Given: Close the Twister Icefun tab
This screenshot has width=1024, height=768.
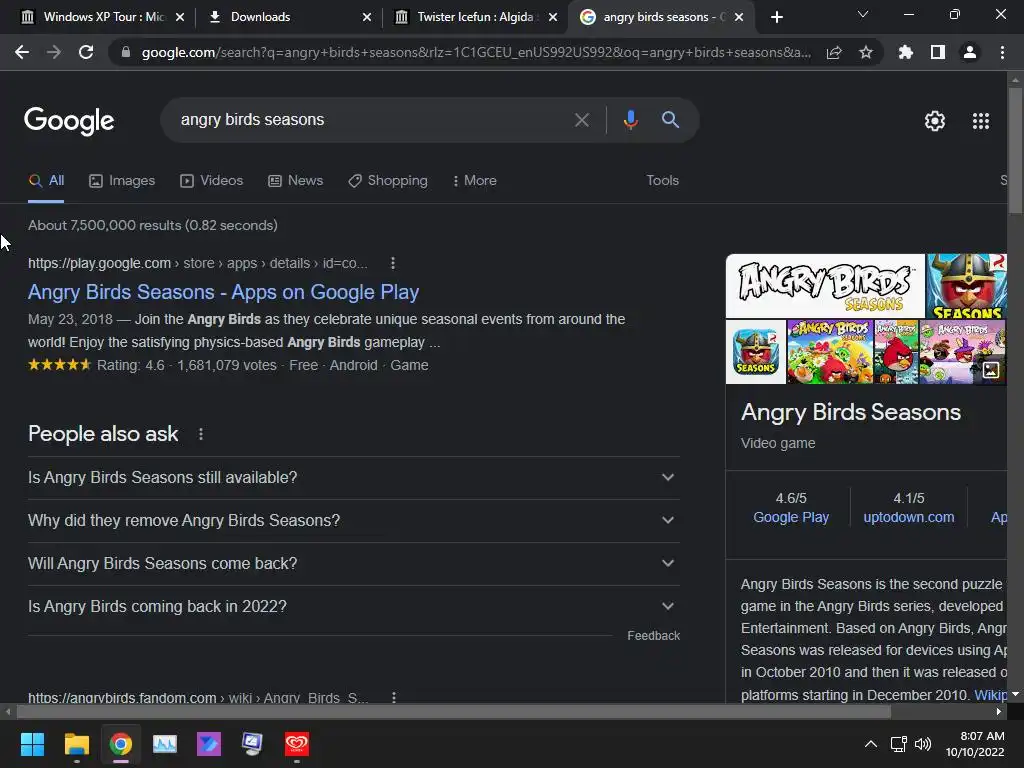Looking at the screenshot, I should tap(553, 17).
